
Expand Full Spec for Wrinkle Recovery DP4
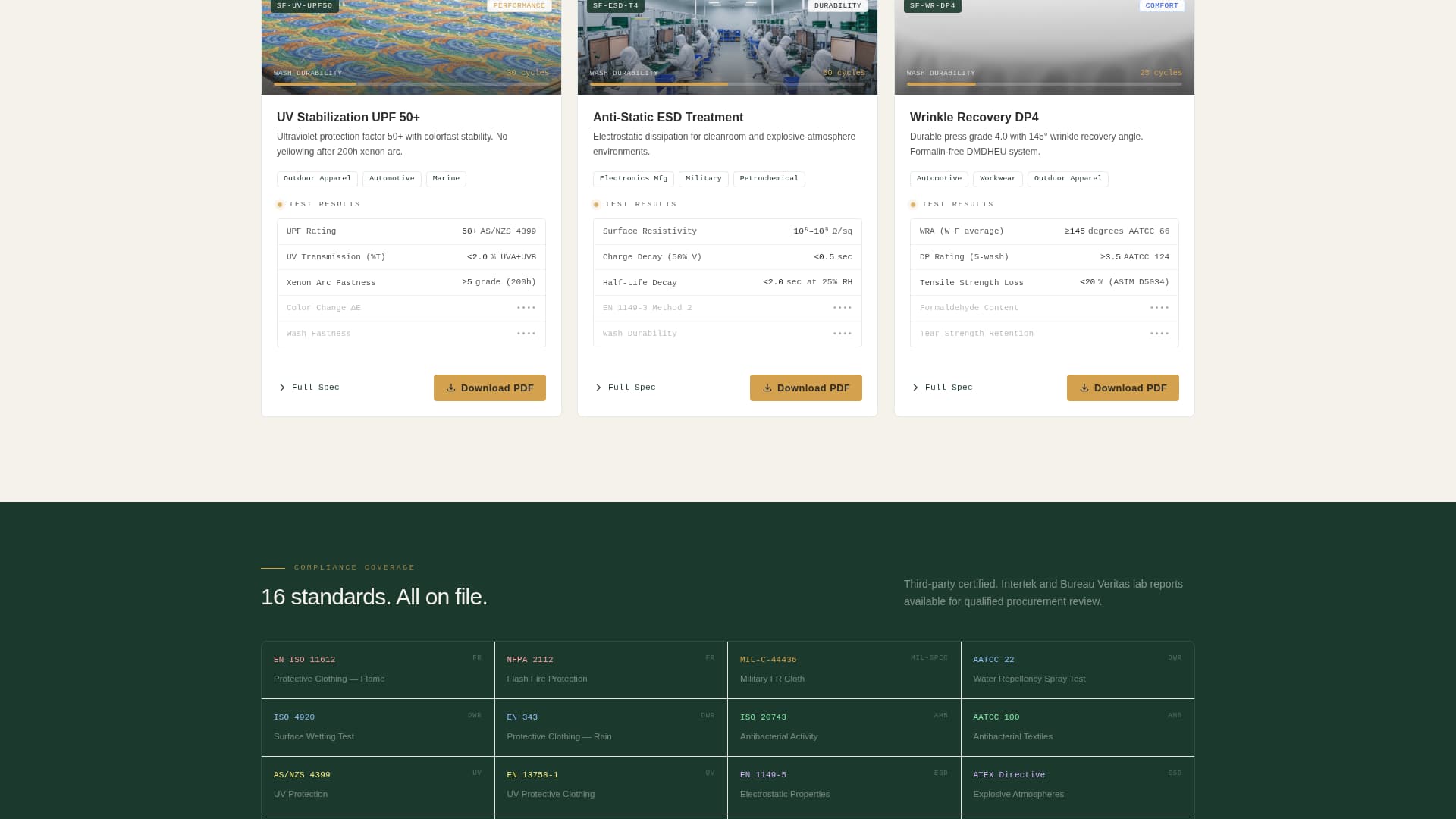(x=943, y=388)
